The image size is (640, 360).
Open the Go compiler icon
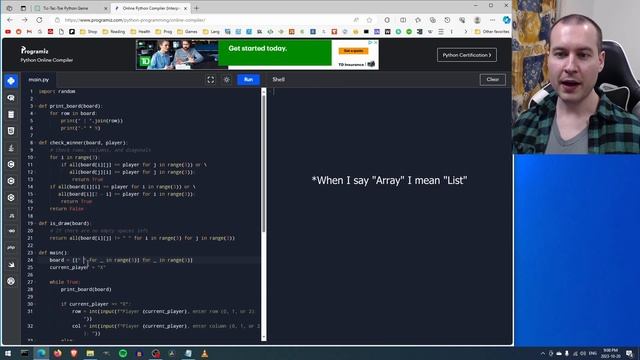point(11,231)
